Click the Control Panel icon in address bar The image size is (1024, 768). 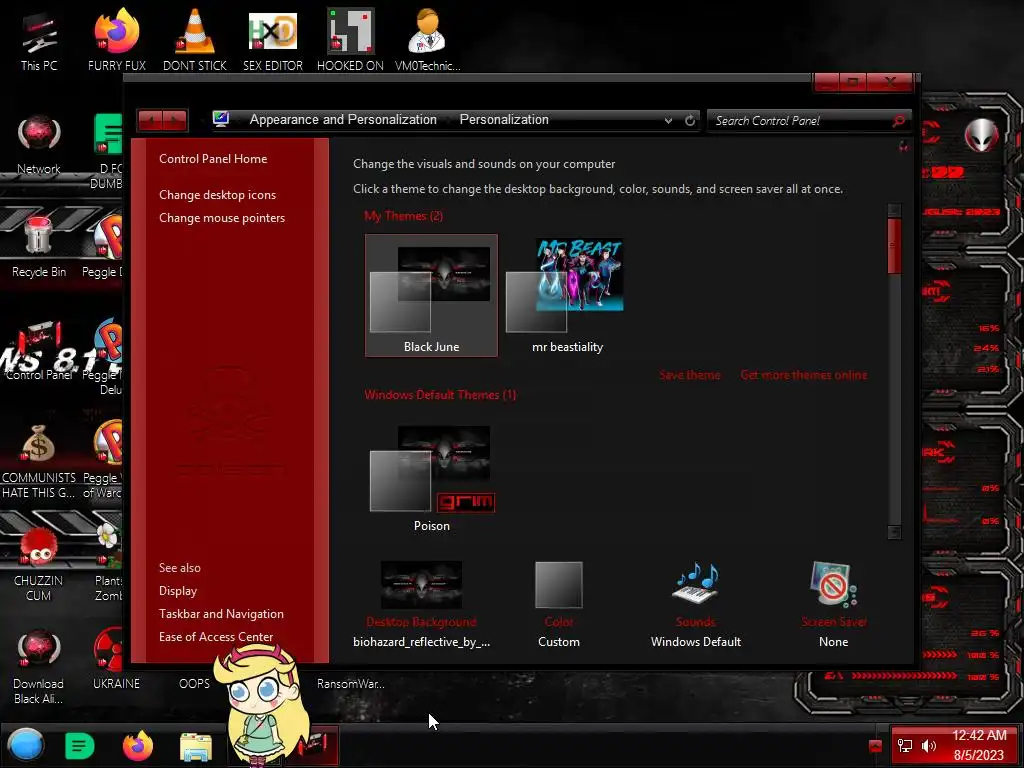(221, 119)
